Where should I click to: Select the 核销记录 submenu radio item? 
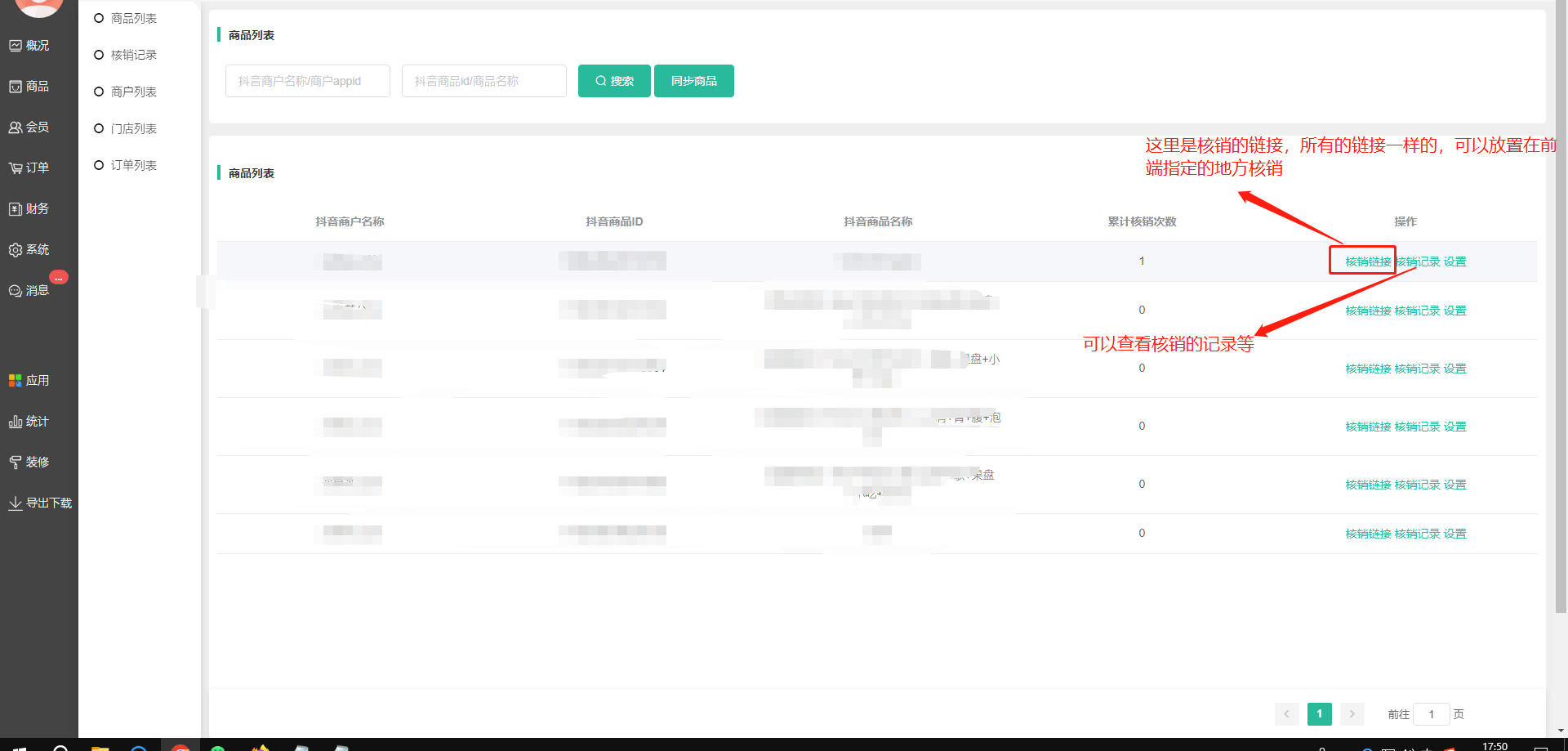point(99,55)
